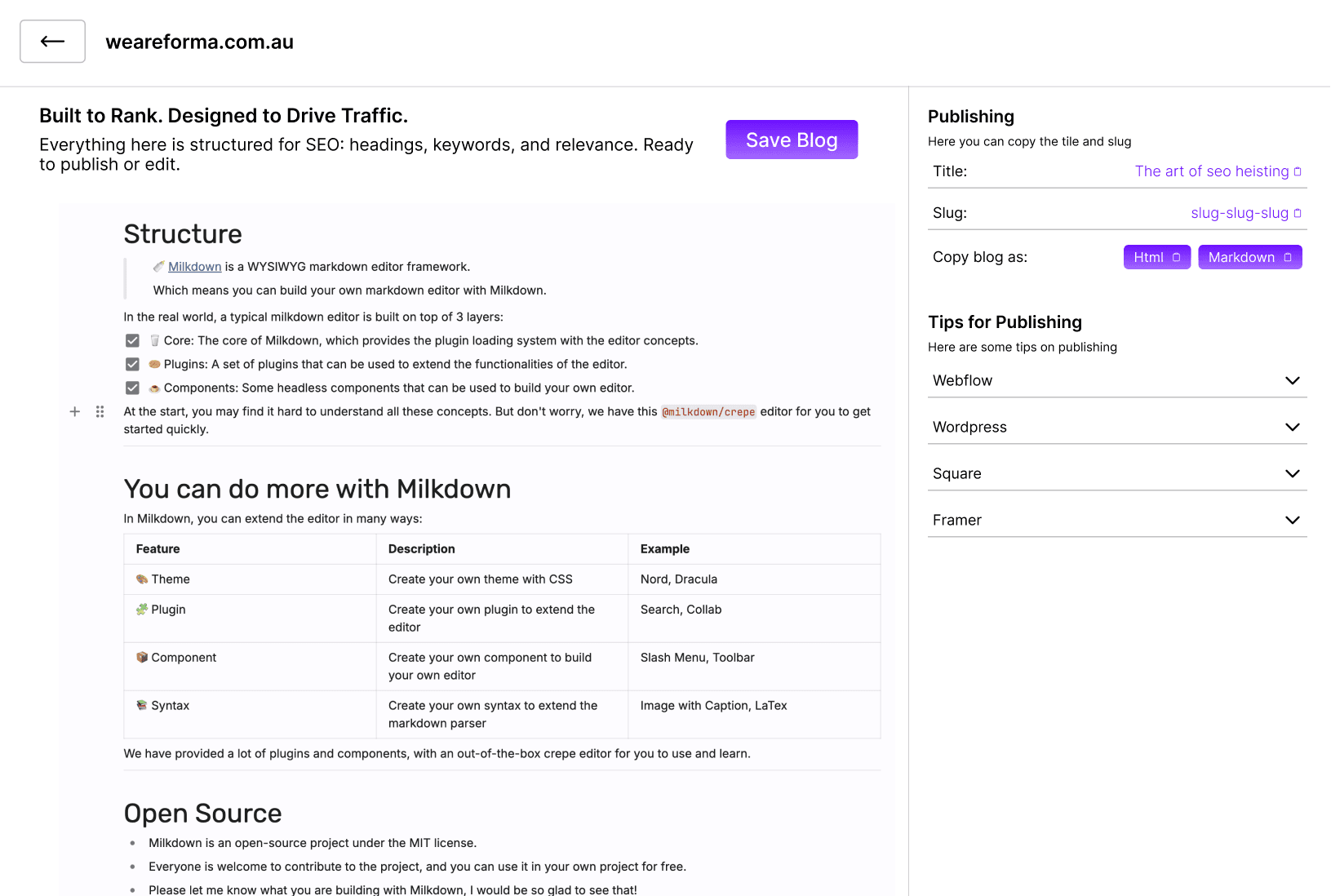Uncheck the Plugins layer checkbox

point(132,364)
